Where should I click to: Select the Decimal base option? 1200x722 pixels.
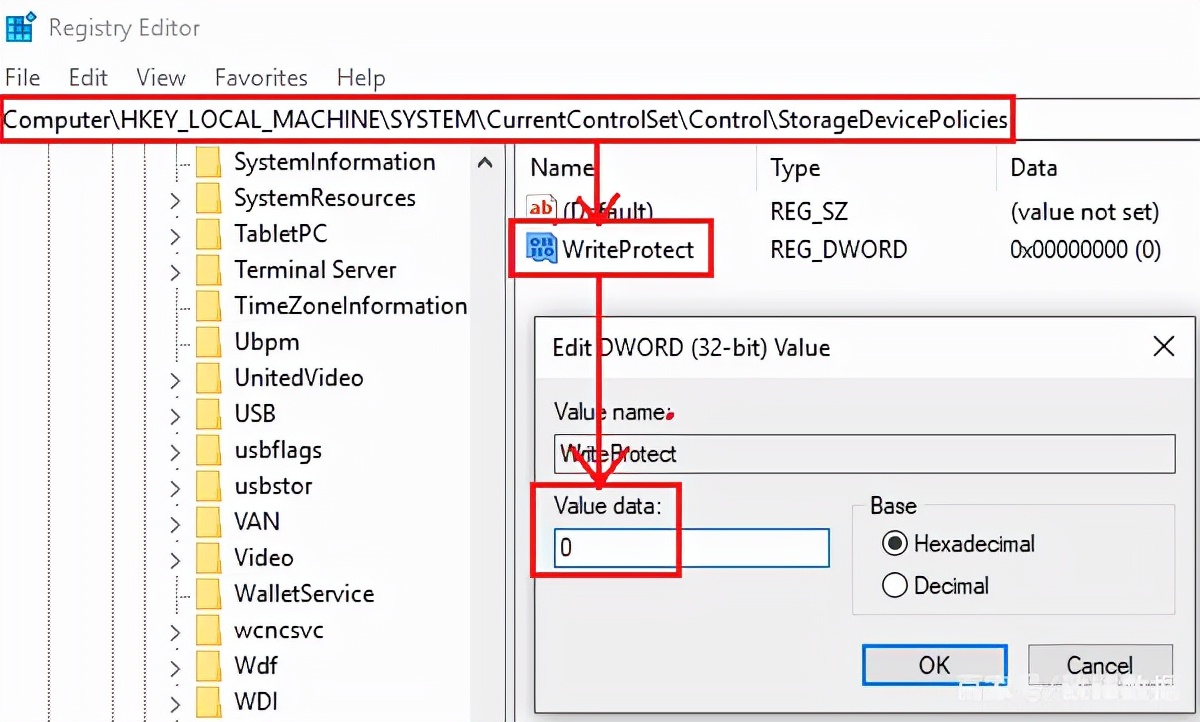896,586
